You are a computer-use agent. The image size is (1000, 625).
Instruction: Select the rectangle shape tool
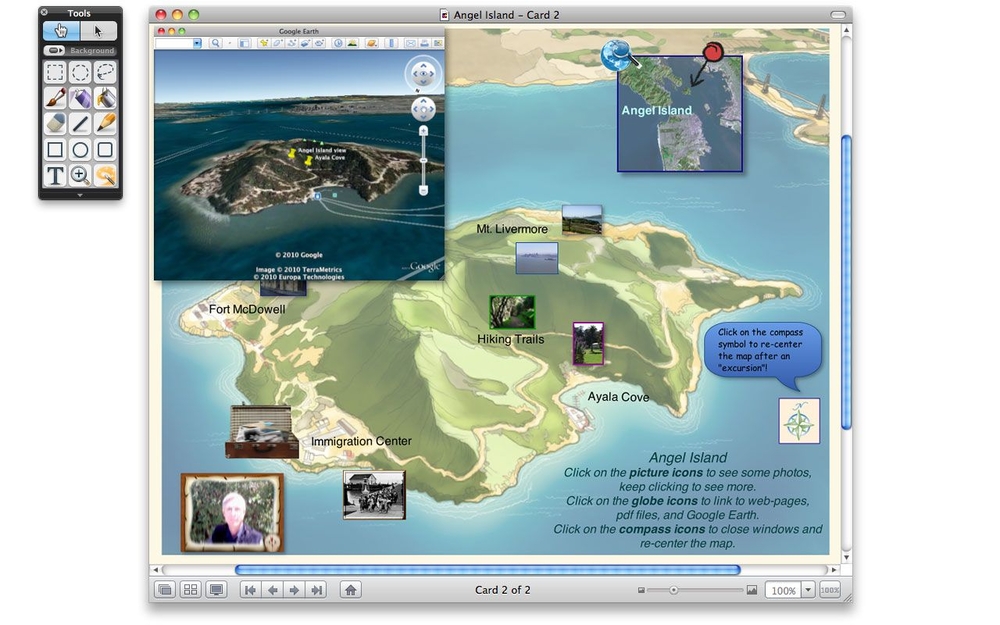click(x=55, y=150)
